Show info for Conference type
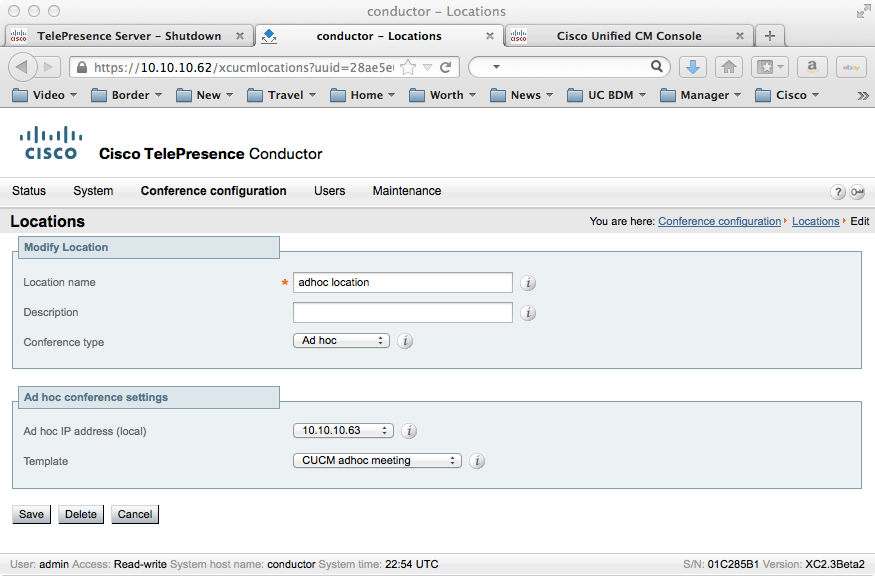This screenshot has height=576, width=875. [405, 341]
